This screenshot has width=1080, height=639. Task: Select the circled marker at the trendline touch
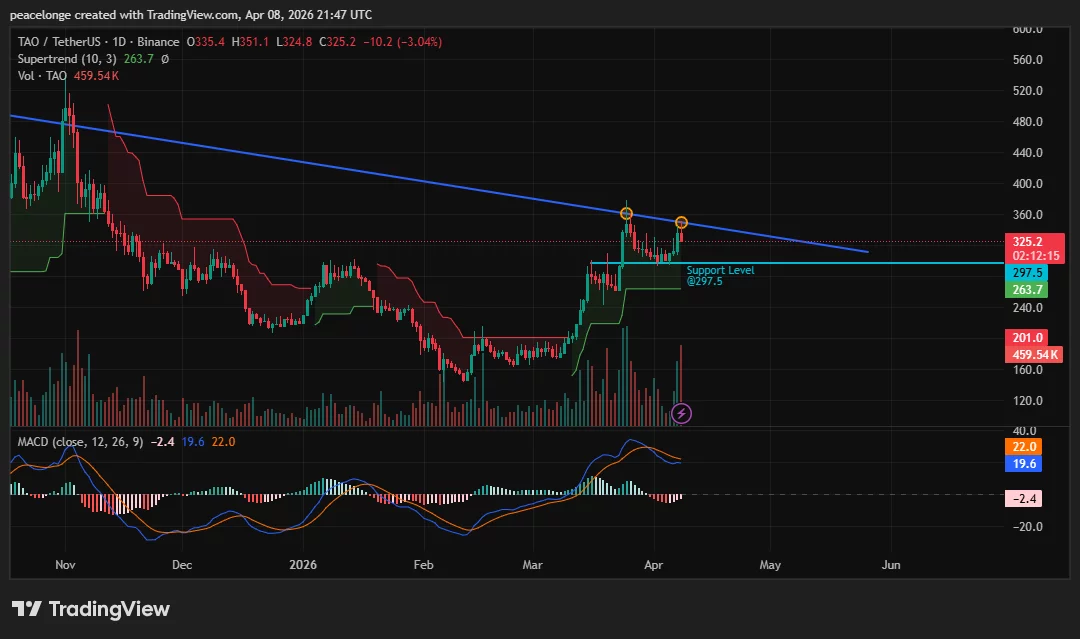625,213
